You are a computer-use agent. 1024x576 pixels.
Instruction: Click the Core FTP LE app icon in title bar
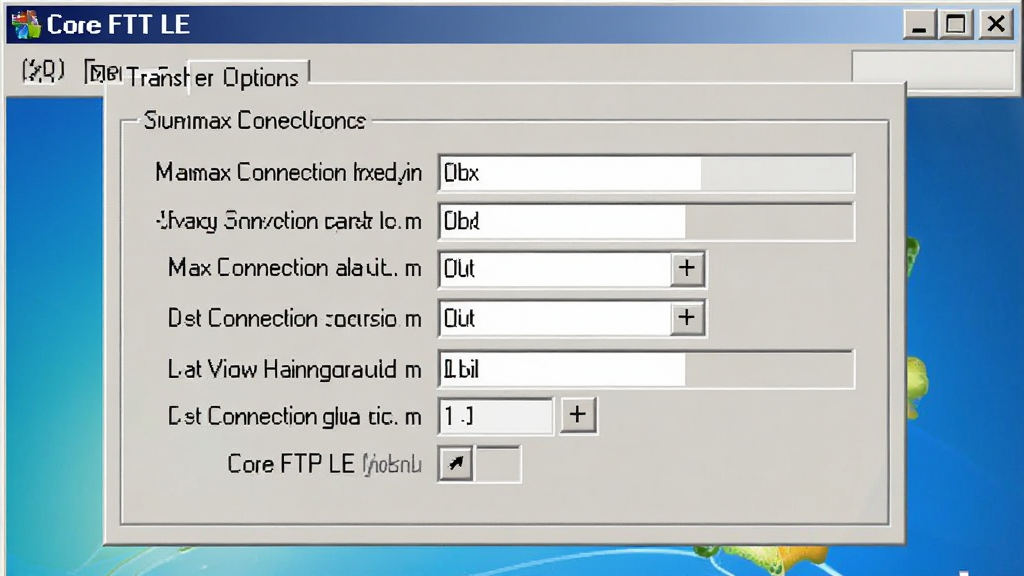pos(25,25)
